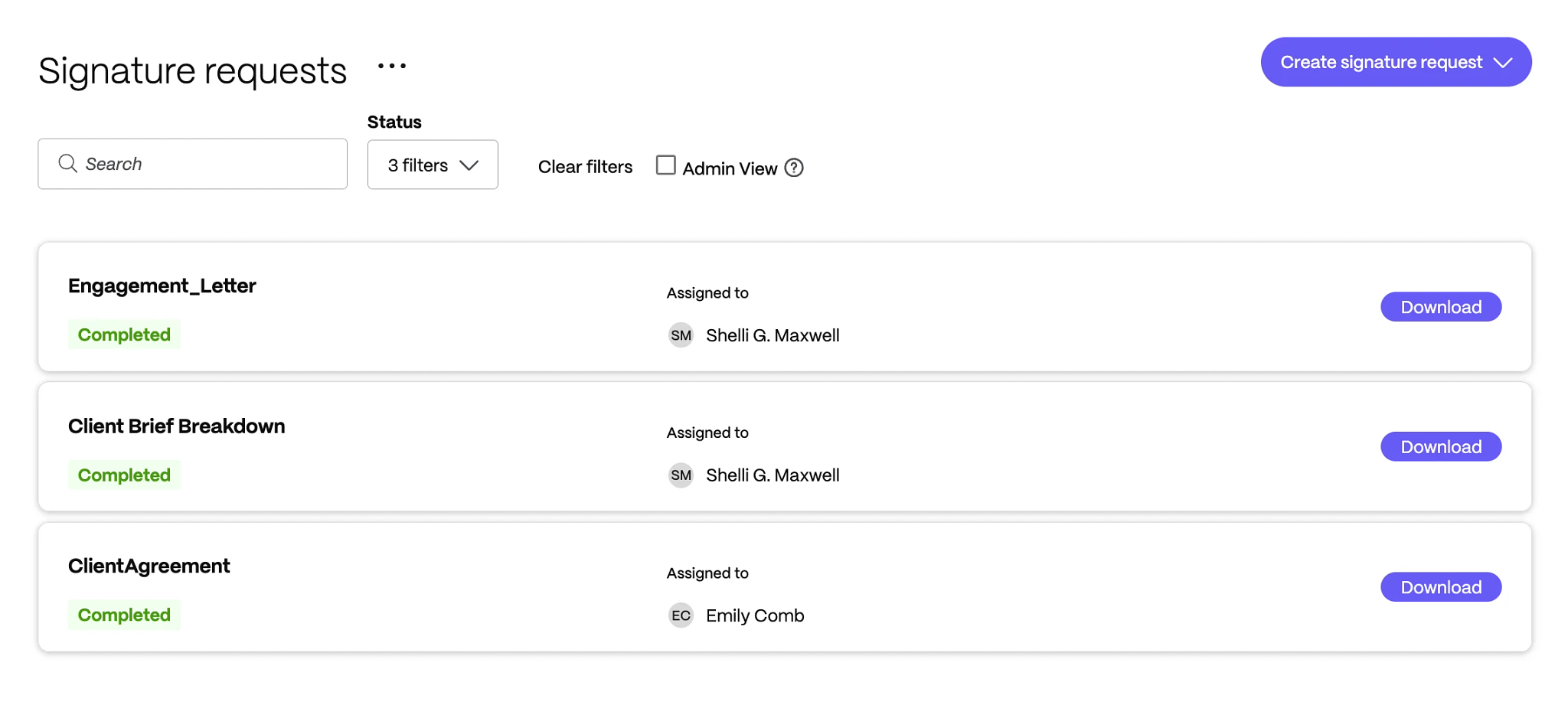Select the SM avatar on Client Brief Breakdown
This screenshot has height=705, width=1568.
pos(681,475)
